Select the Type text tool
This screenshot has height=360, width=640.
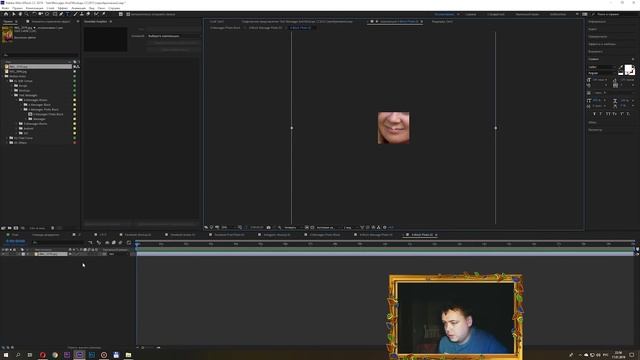[68, 14]
